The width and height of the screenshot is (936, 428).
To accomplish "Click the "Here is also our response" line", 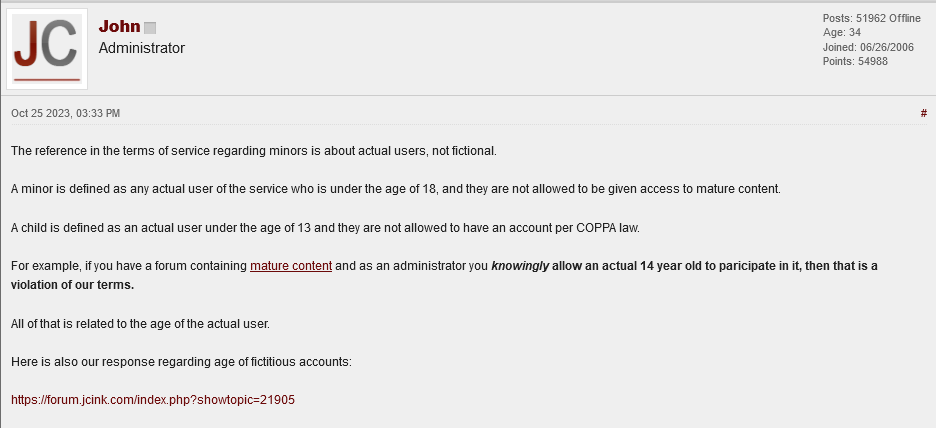I will pos(181,360).
